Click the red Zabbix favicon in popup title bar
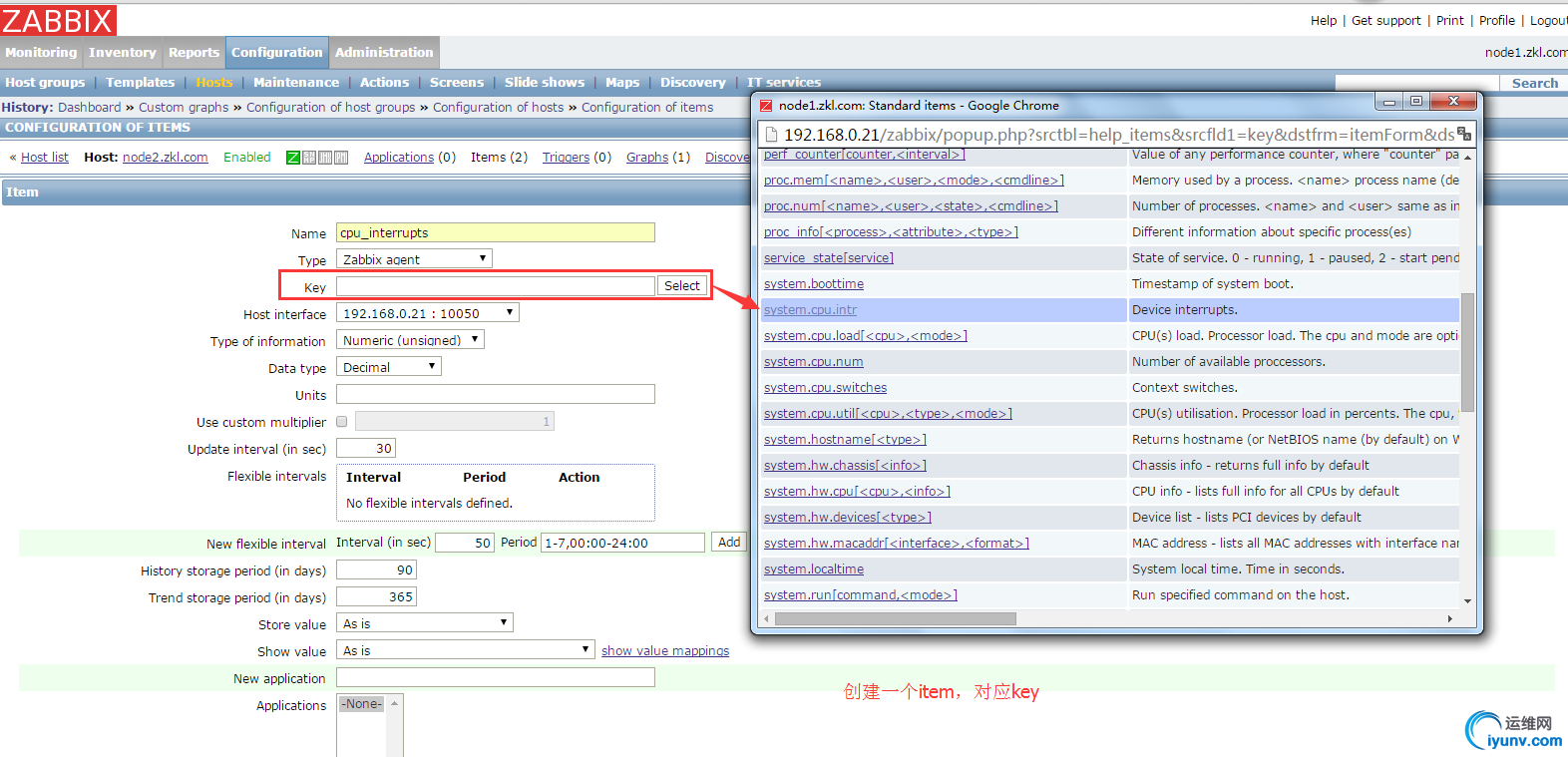Viewport: 1568px width, 757px height. click(x=766, y=105)
